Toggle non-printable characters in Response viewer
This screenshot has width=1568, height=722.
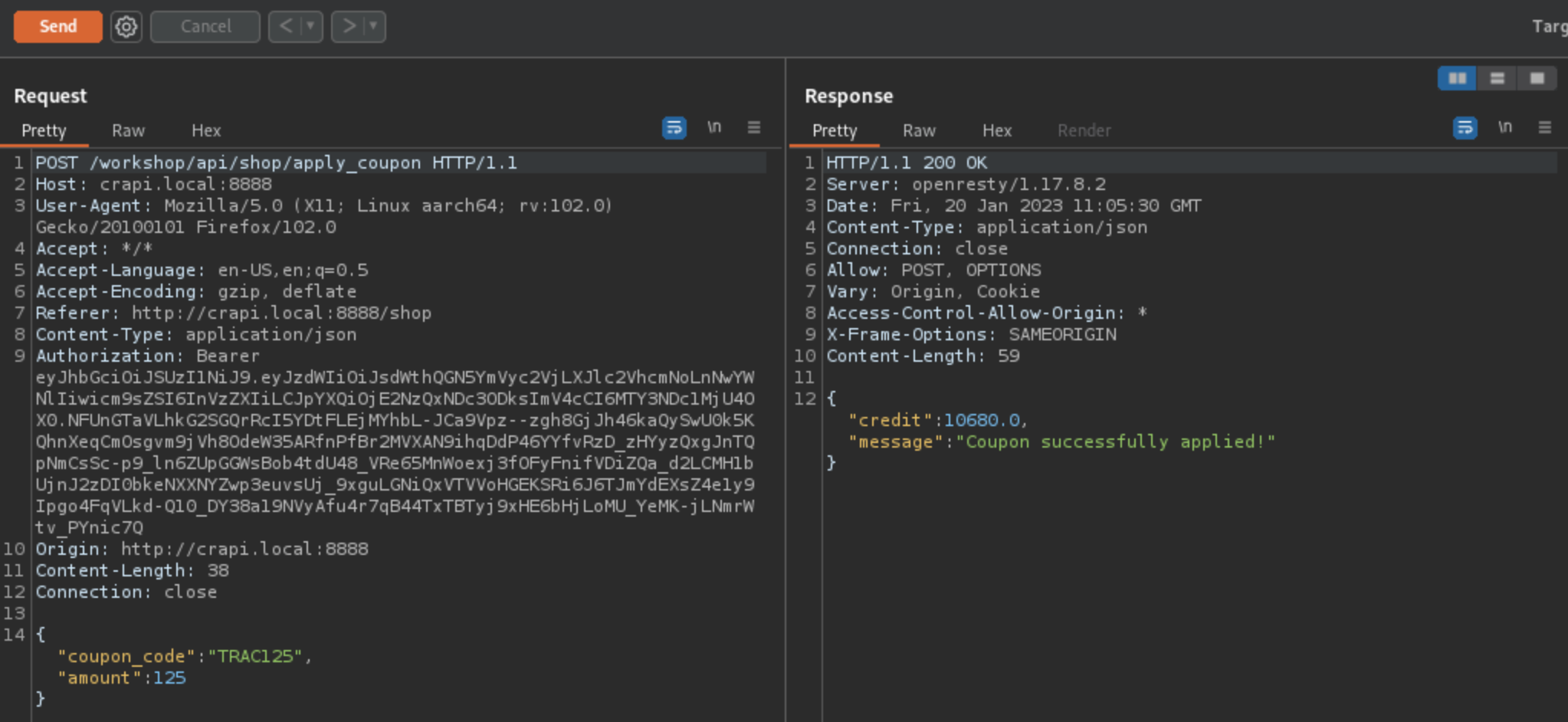coord(1505,127)
